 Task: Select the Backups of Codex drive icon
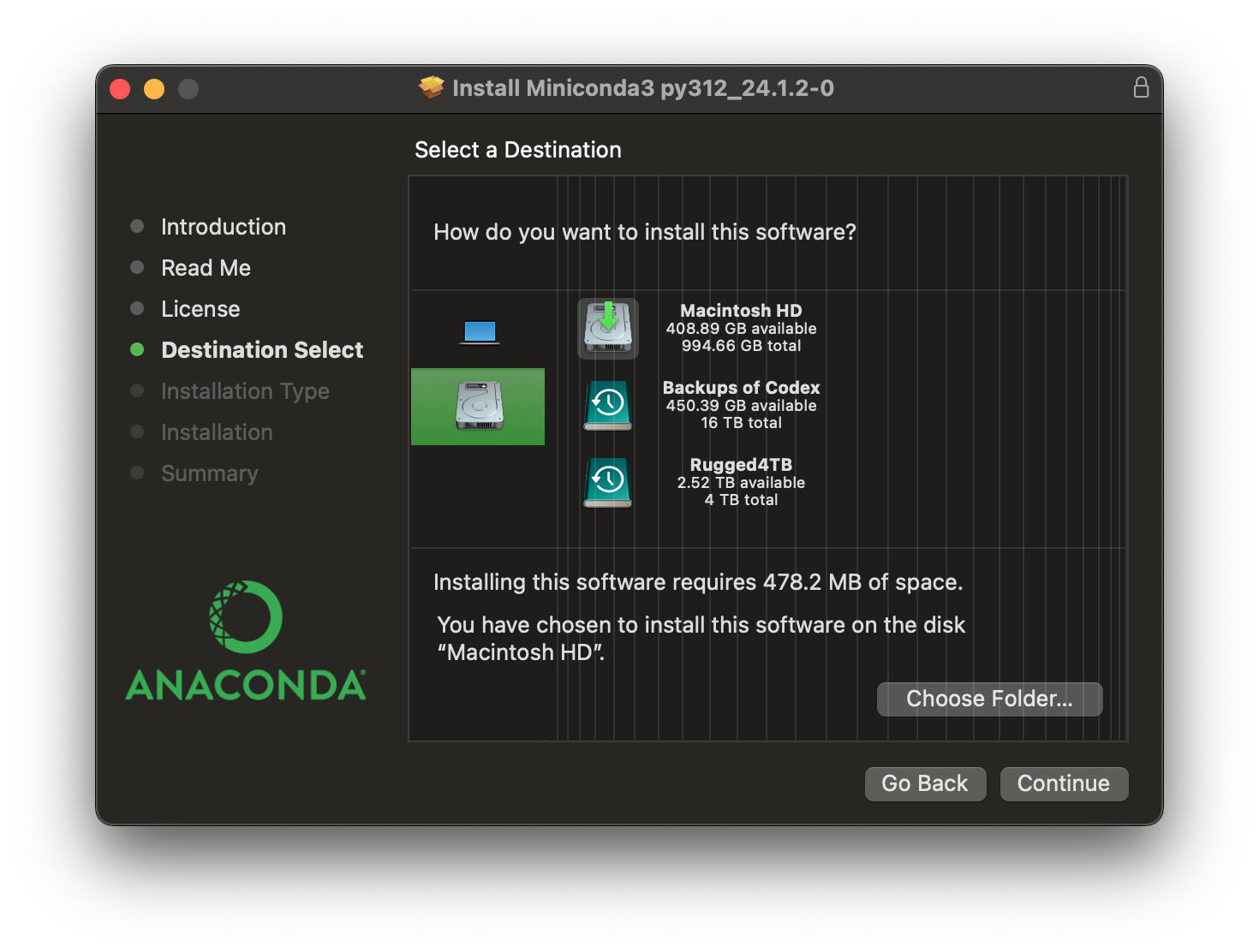point(608,405)
